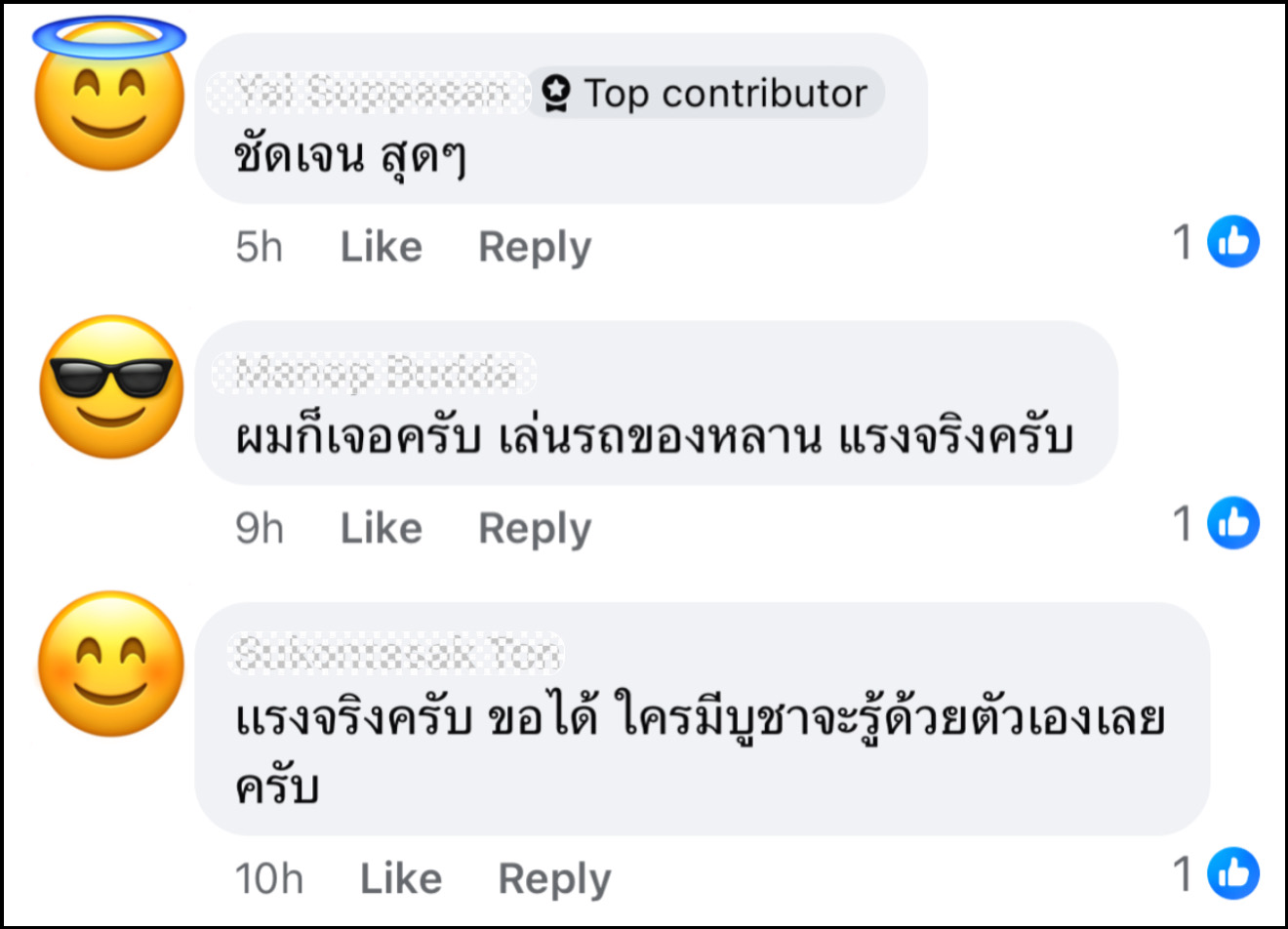Click the 10h timestamp link
Viewport: 1288px width, 929px height.
pos(268,878)
